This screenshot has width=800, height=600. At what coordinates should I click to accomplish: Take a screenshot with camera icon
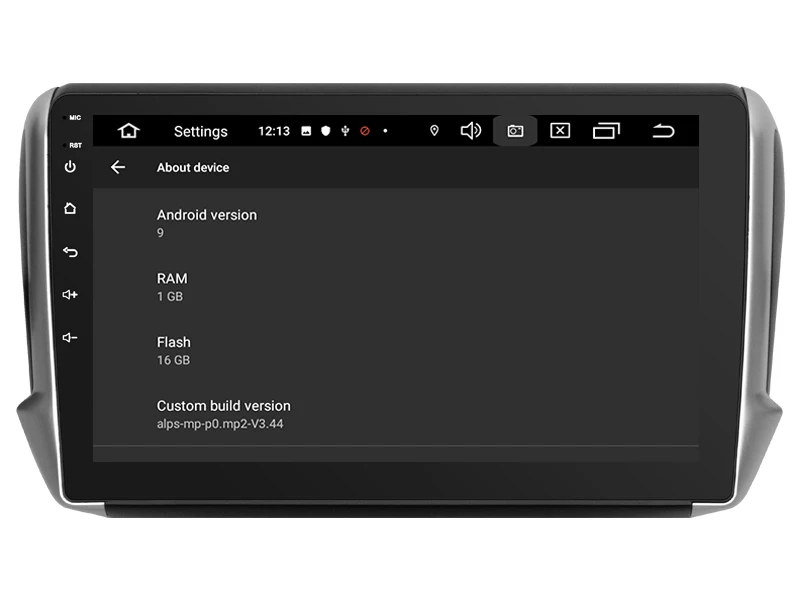[515, 131]
